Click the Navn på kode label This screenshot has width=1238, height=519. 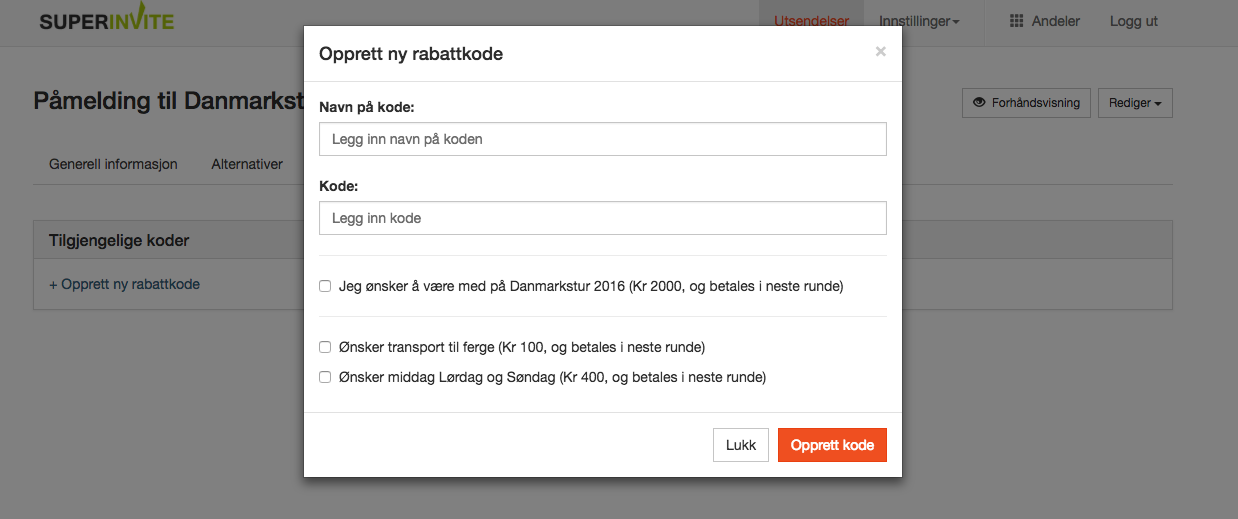366,106
